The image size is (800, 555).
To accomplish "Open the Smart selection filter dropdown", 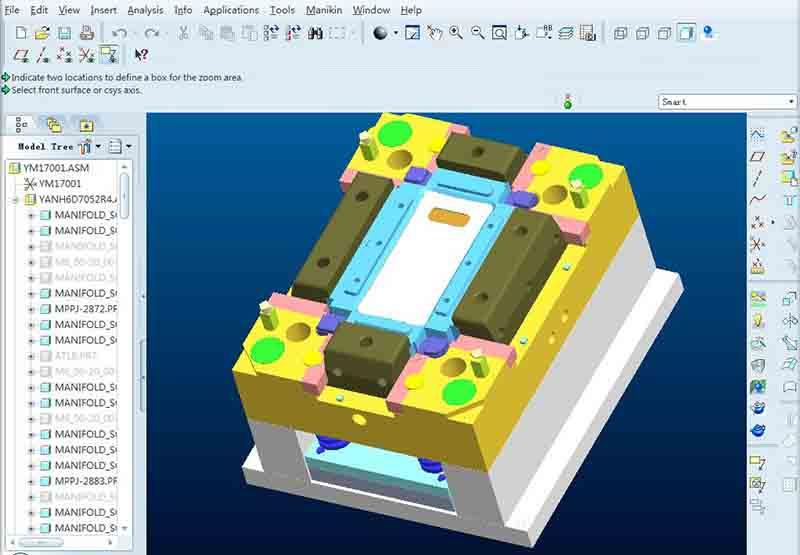I will coord(727,102).
